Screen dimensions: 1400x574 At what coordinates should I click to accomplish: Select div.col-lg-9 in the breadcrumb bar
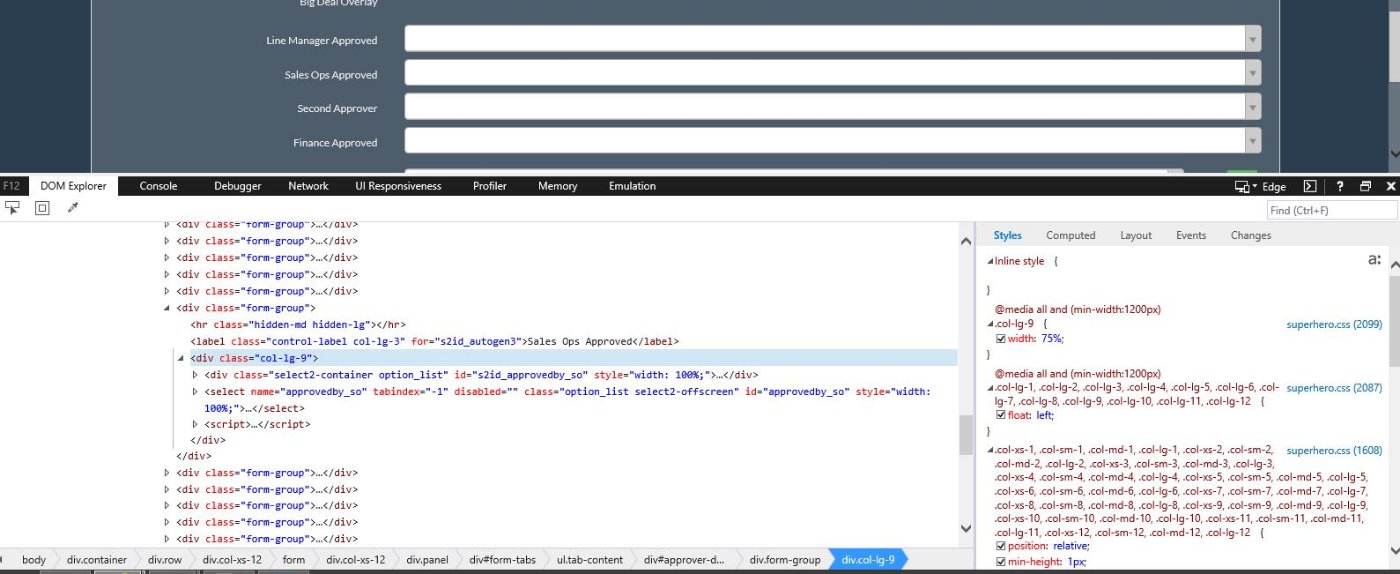868,560
